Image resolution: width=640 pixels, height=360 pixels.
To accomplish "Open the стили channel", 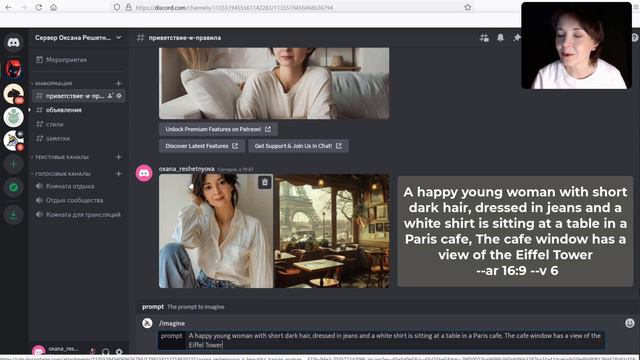I will (78, 124).
